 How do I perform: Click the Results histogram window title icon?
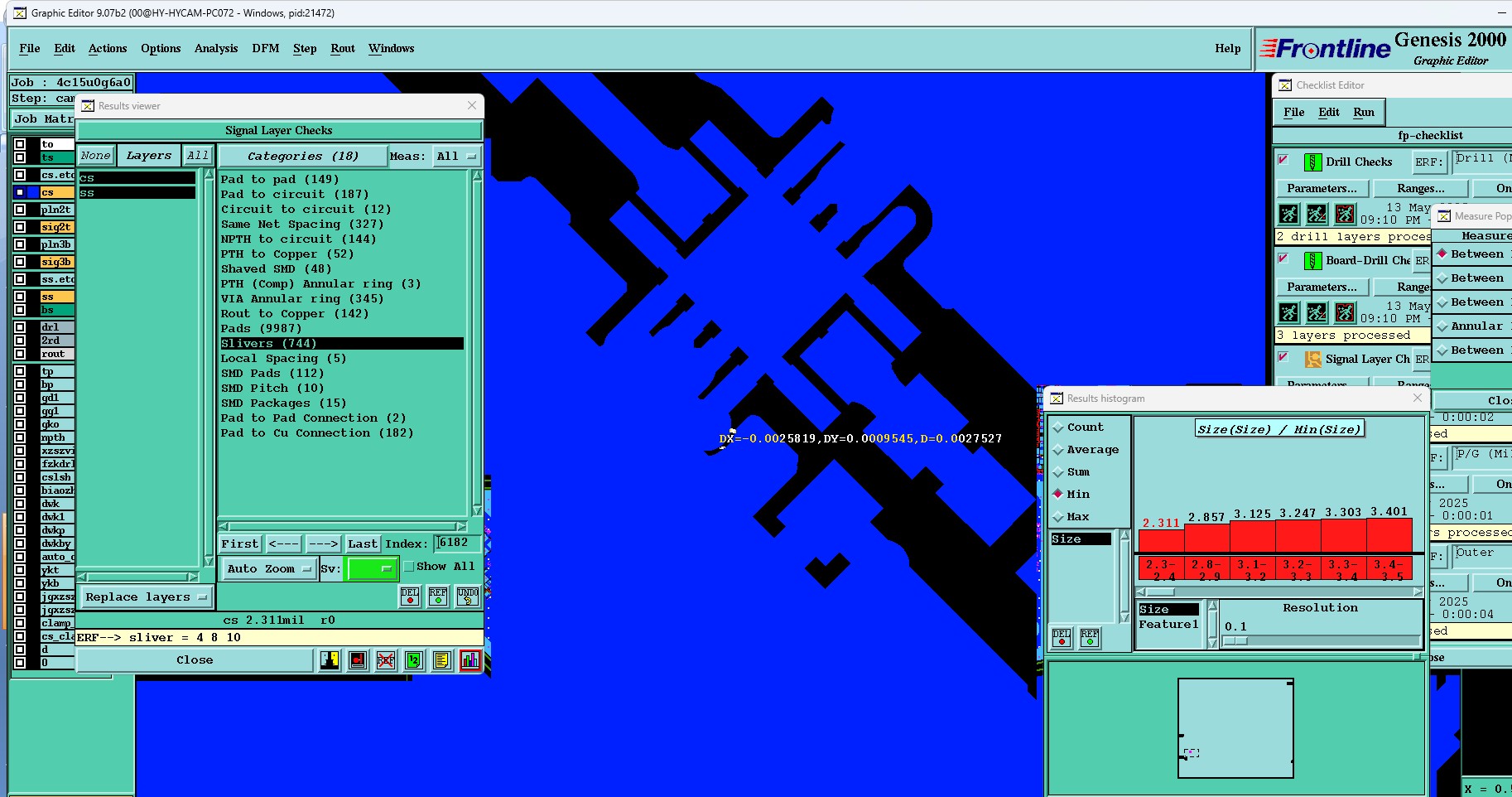[1057, 398]
